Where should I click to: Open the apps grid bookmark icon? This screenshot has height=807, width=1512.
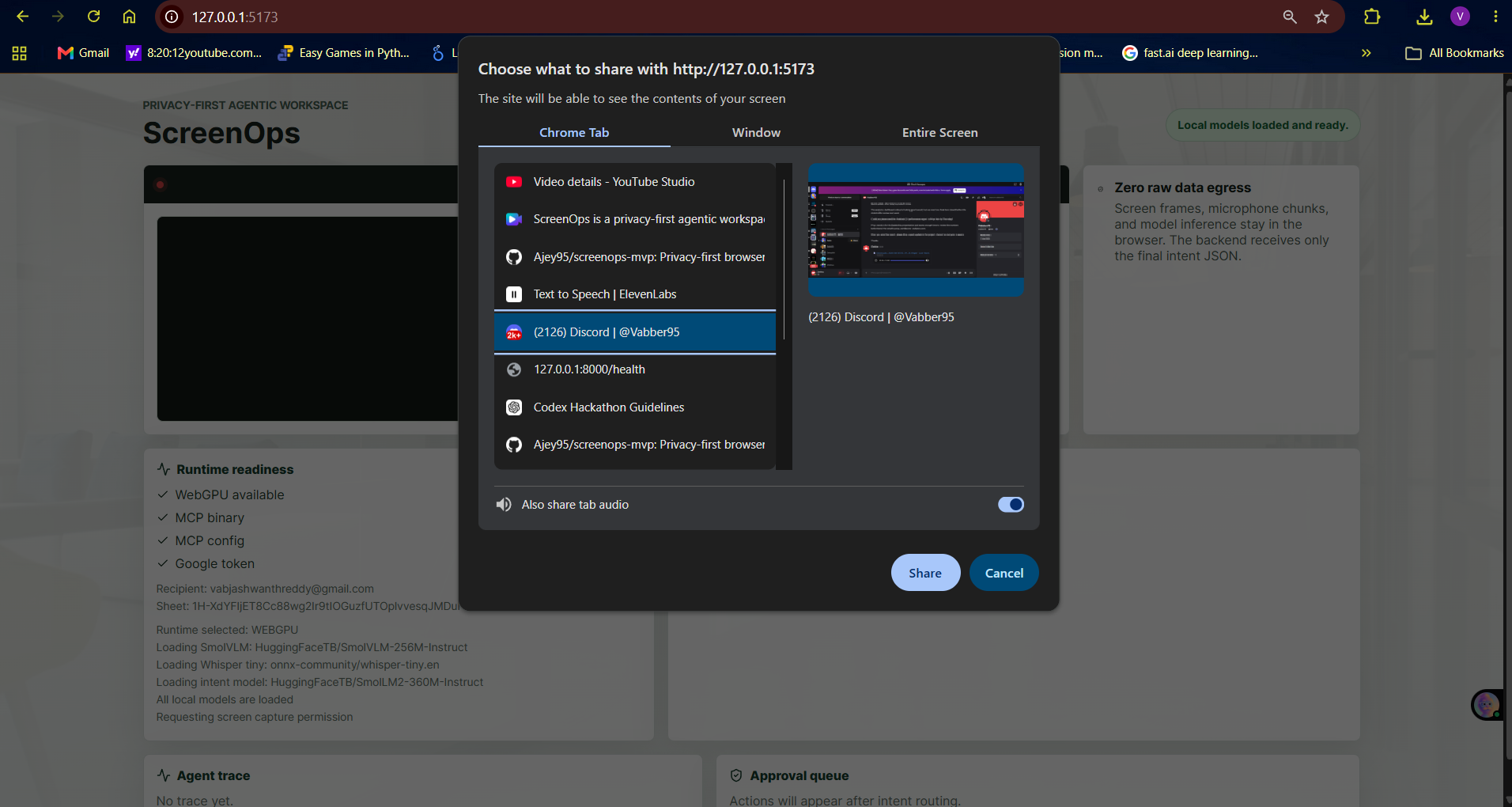pyautogui.click(x=20, y=53)
